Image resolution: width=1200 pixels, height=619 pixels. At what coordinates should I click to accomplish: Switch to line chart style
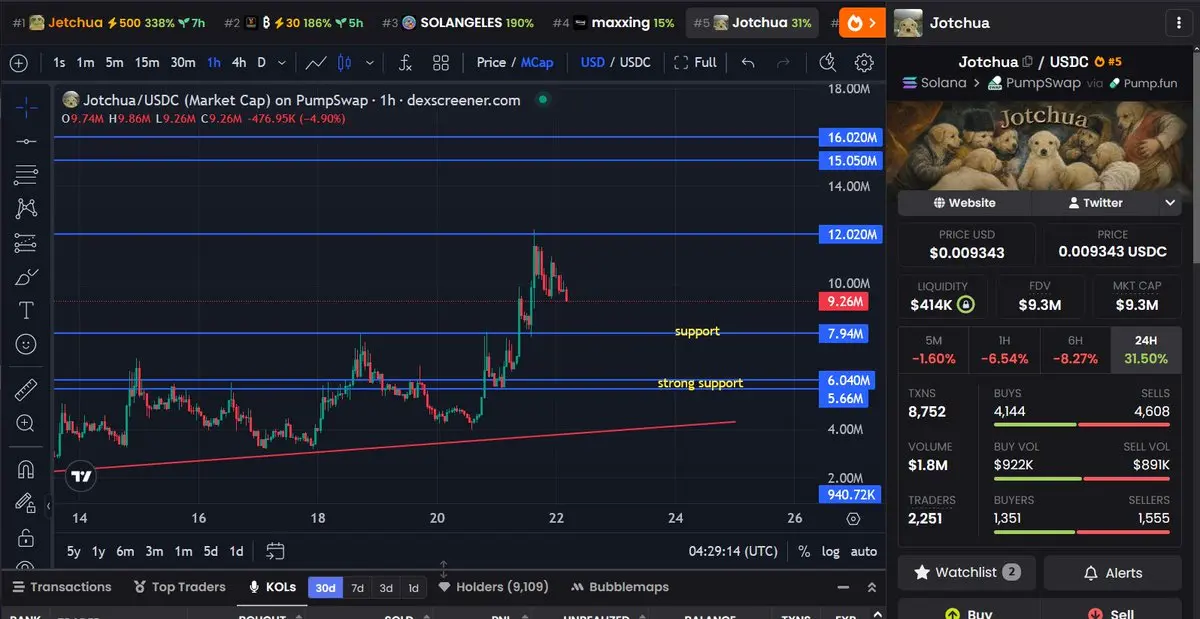316,63
